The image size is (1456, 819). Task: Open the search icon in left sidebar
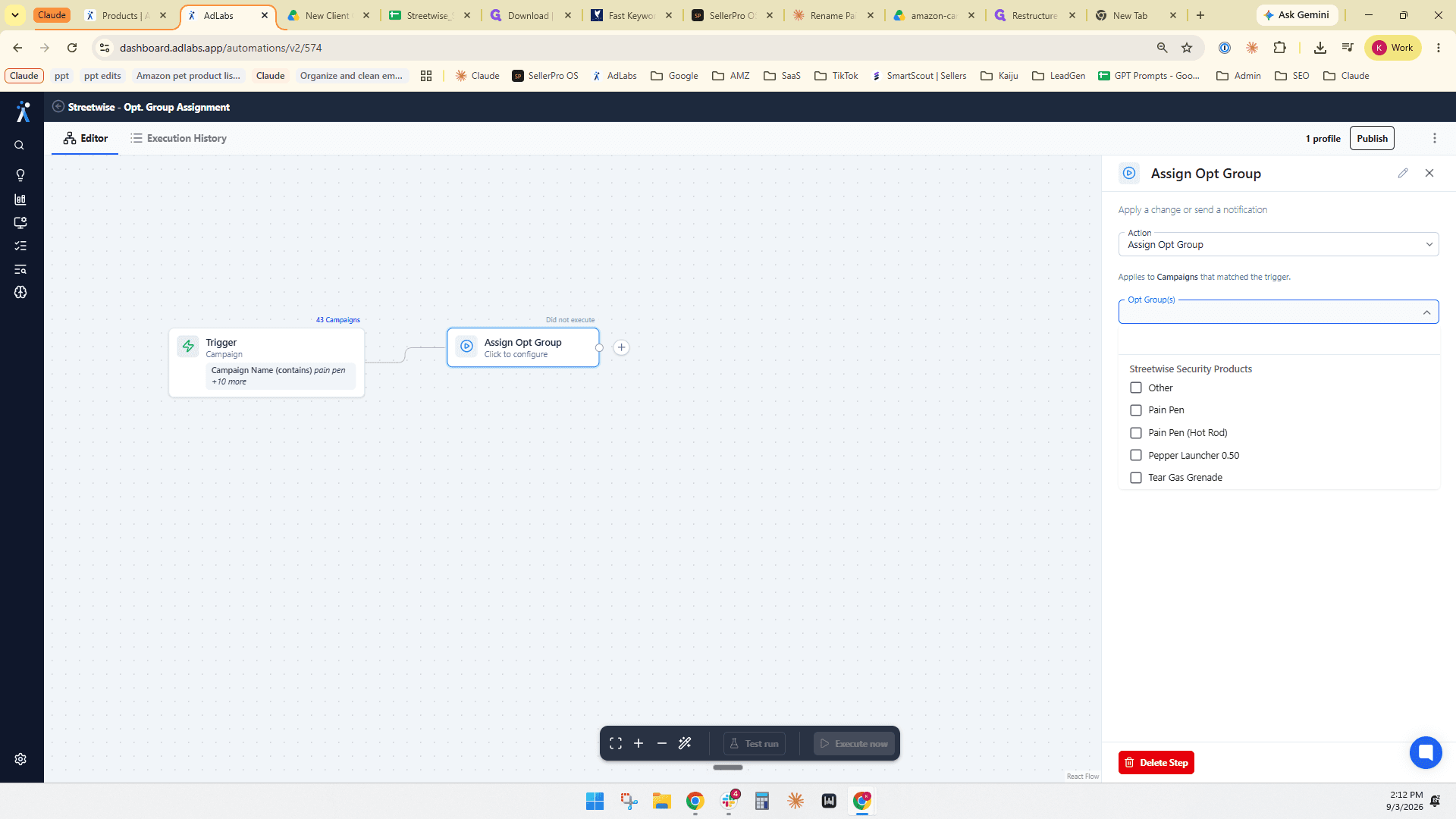coord(20,146)
